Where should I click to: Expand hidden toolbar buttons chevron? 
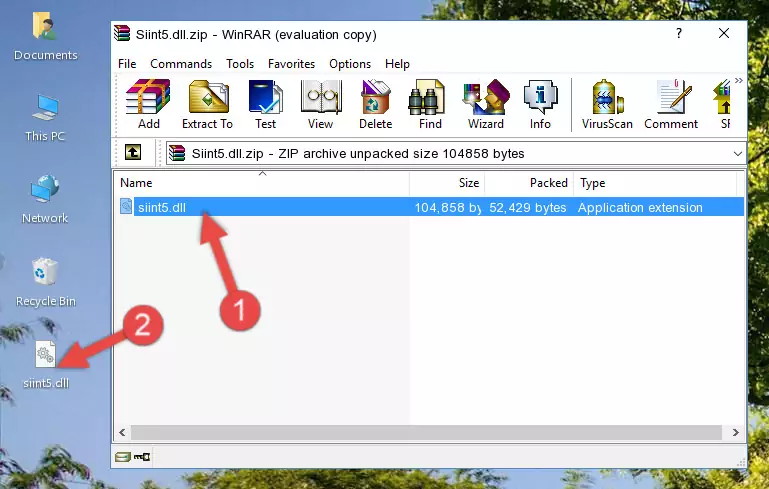pos(739,80)
